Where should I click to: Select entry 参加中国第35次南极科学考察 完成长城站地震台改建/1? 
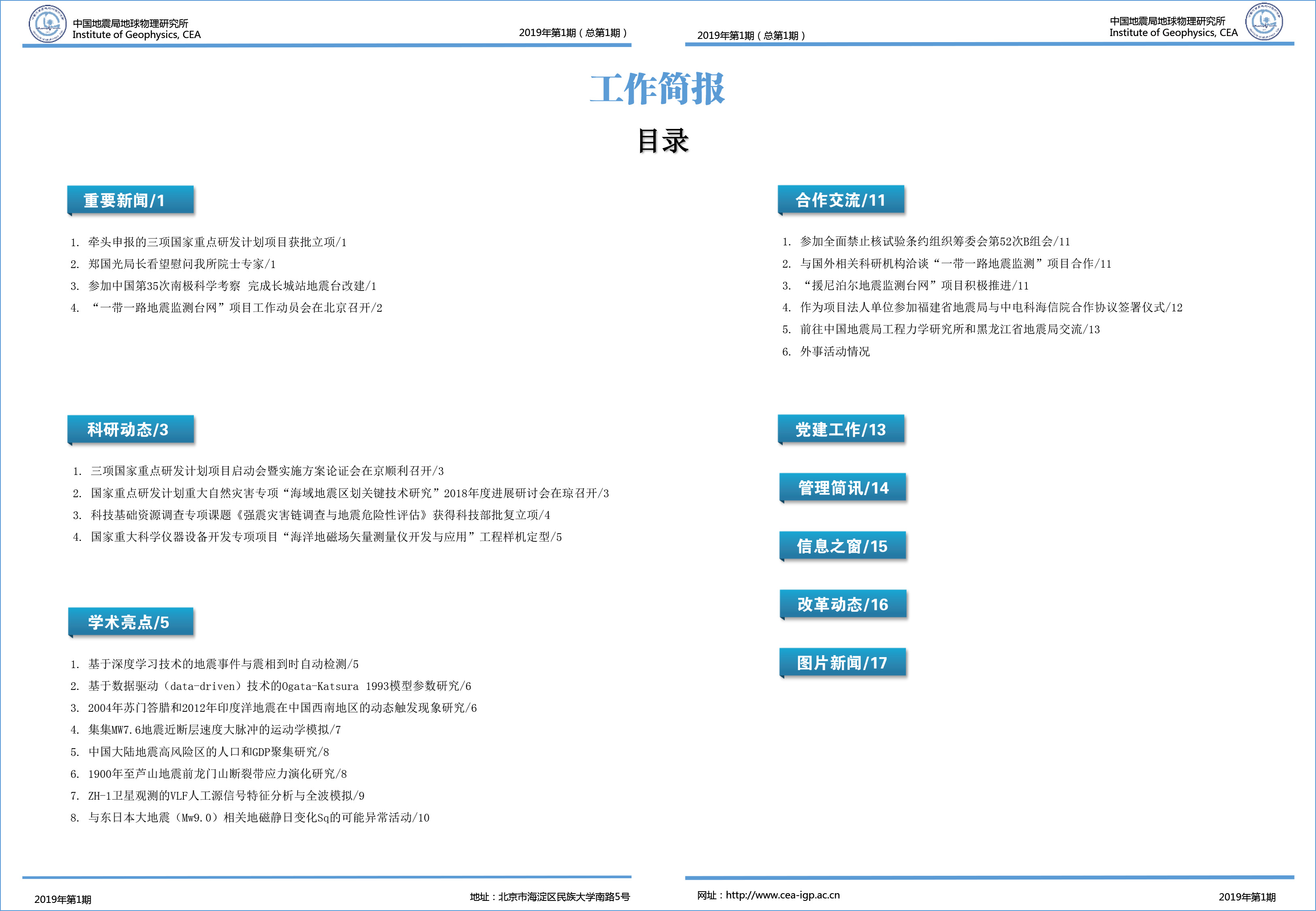point(232,285)
